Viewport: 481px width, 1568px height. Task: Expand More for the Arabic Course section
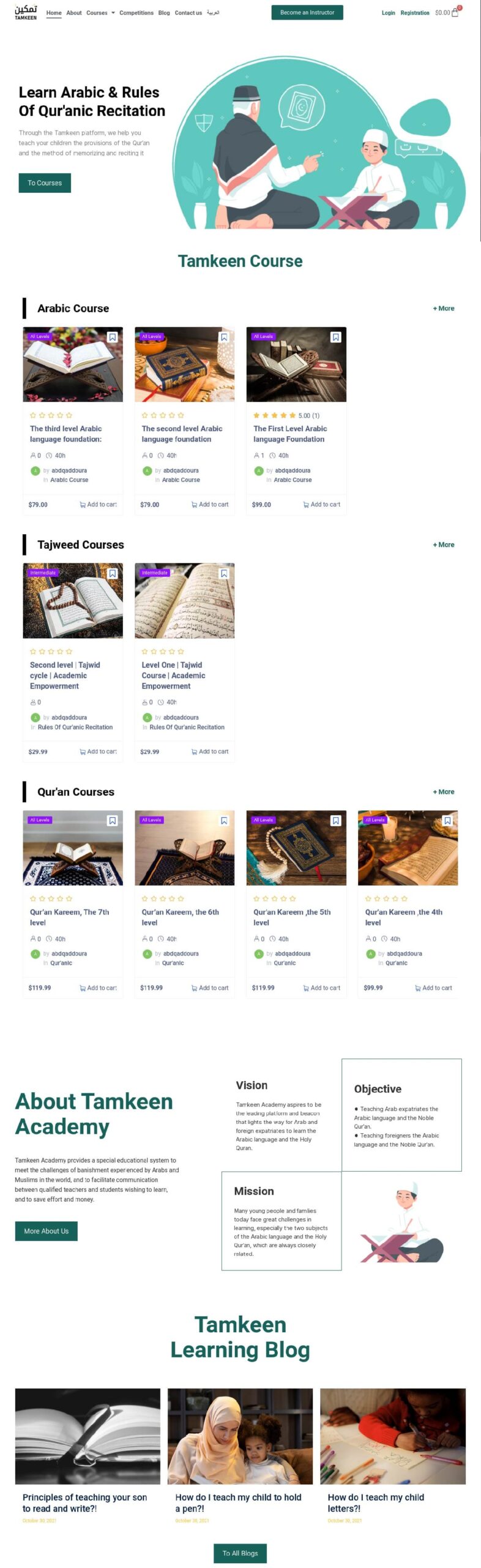[x=444, y=308]
